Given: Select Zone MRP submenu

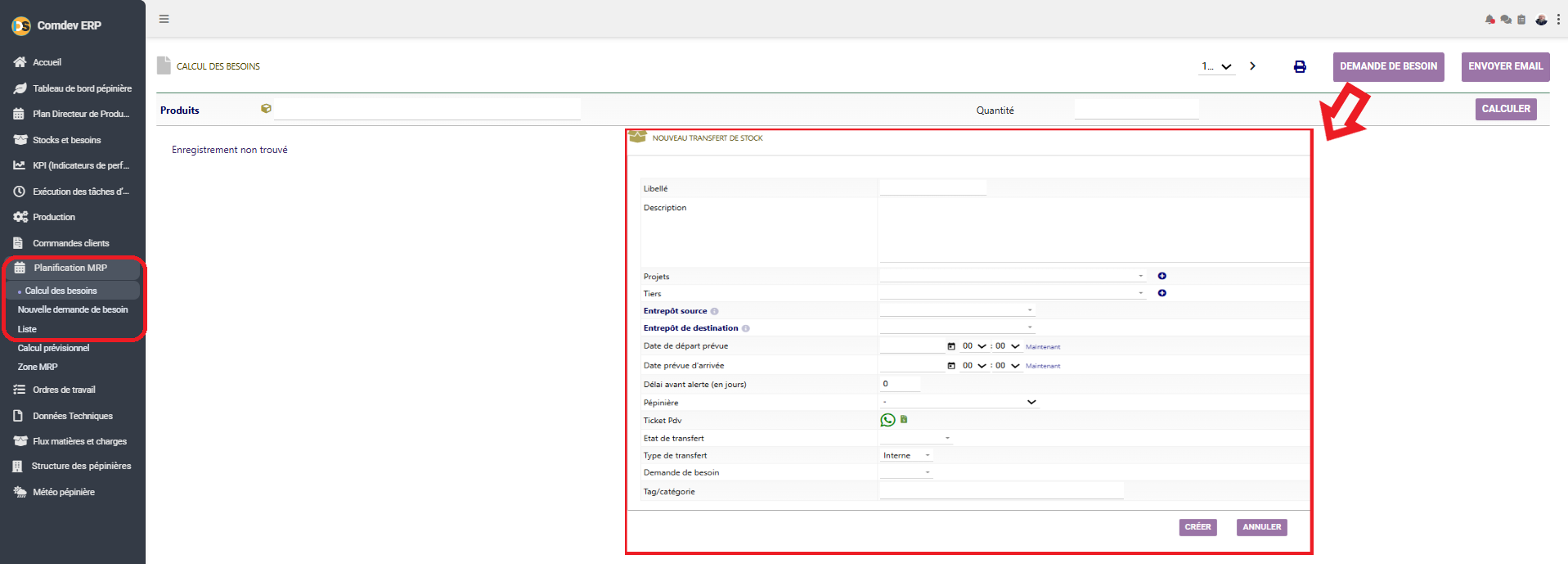Looking at the screenshot, I should [38, 367].
